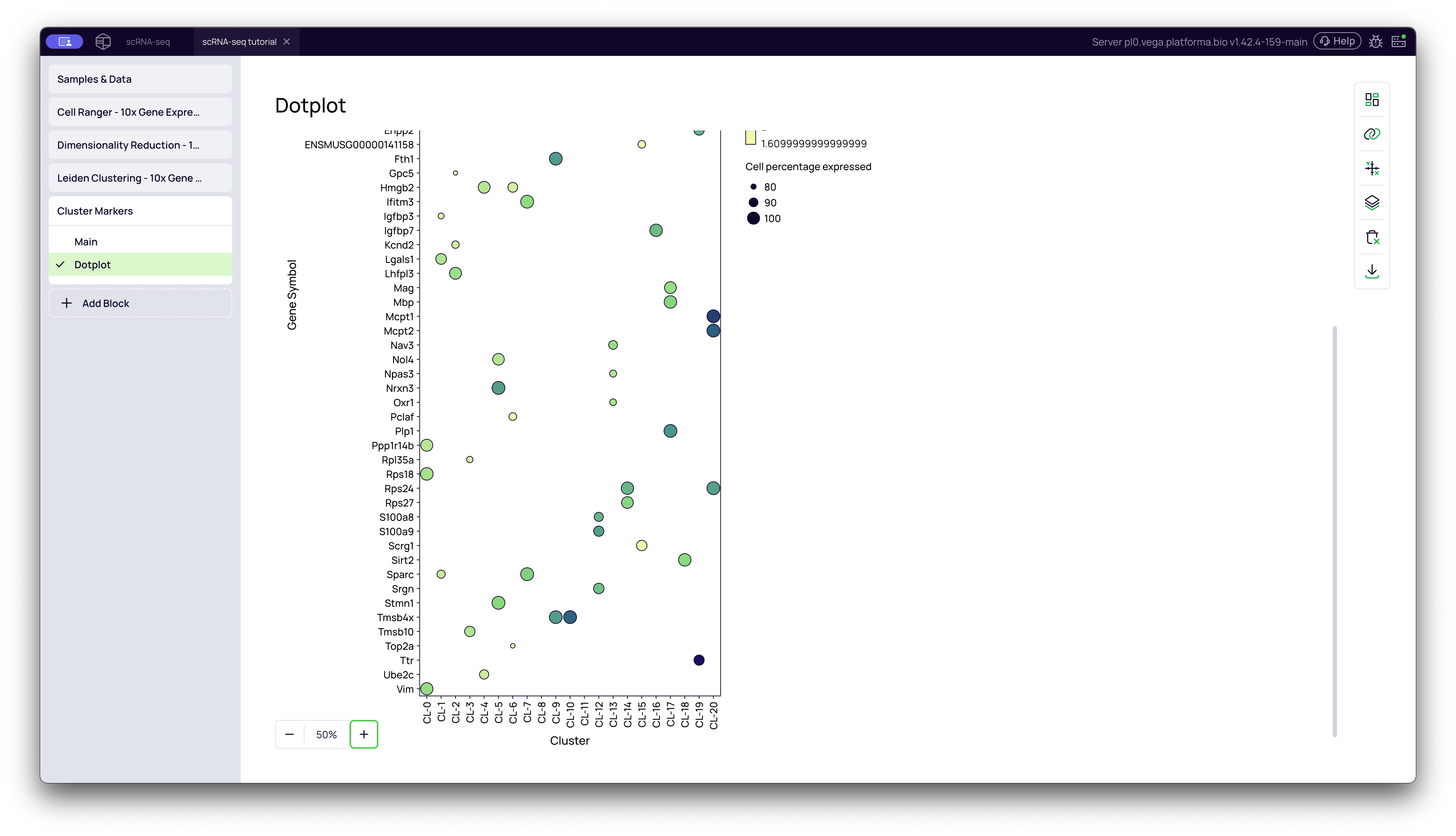
Task: Toggle the checkmark next to Dotplot
Action: click(x=60, y=264)
